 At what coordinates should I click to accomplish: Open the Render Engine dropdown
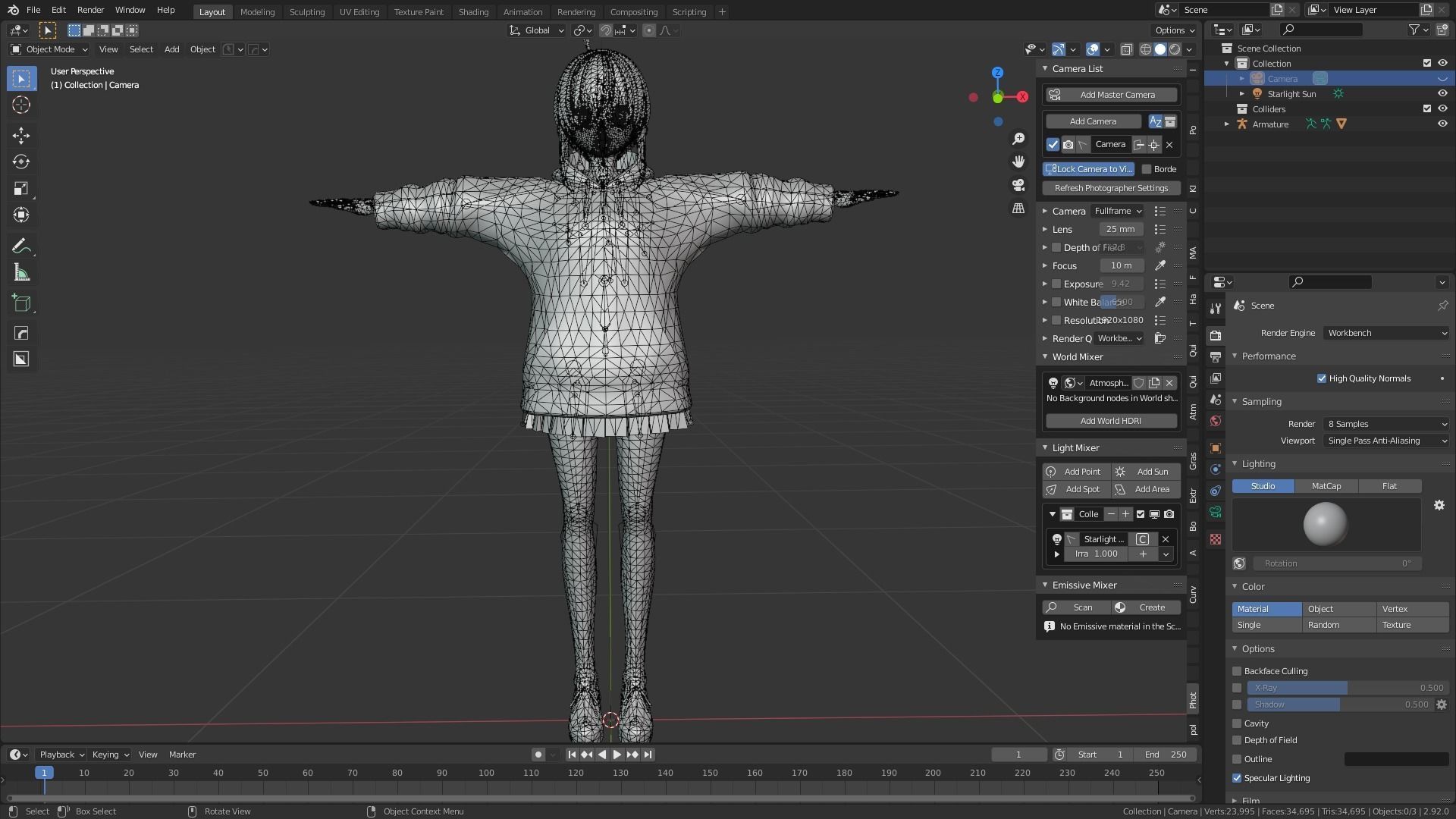1386,333
